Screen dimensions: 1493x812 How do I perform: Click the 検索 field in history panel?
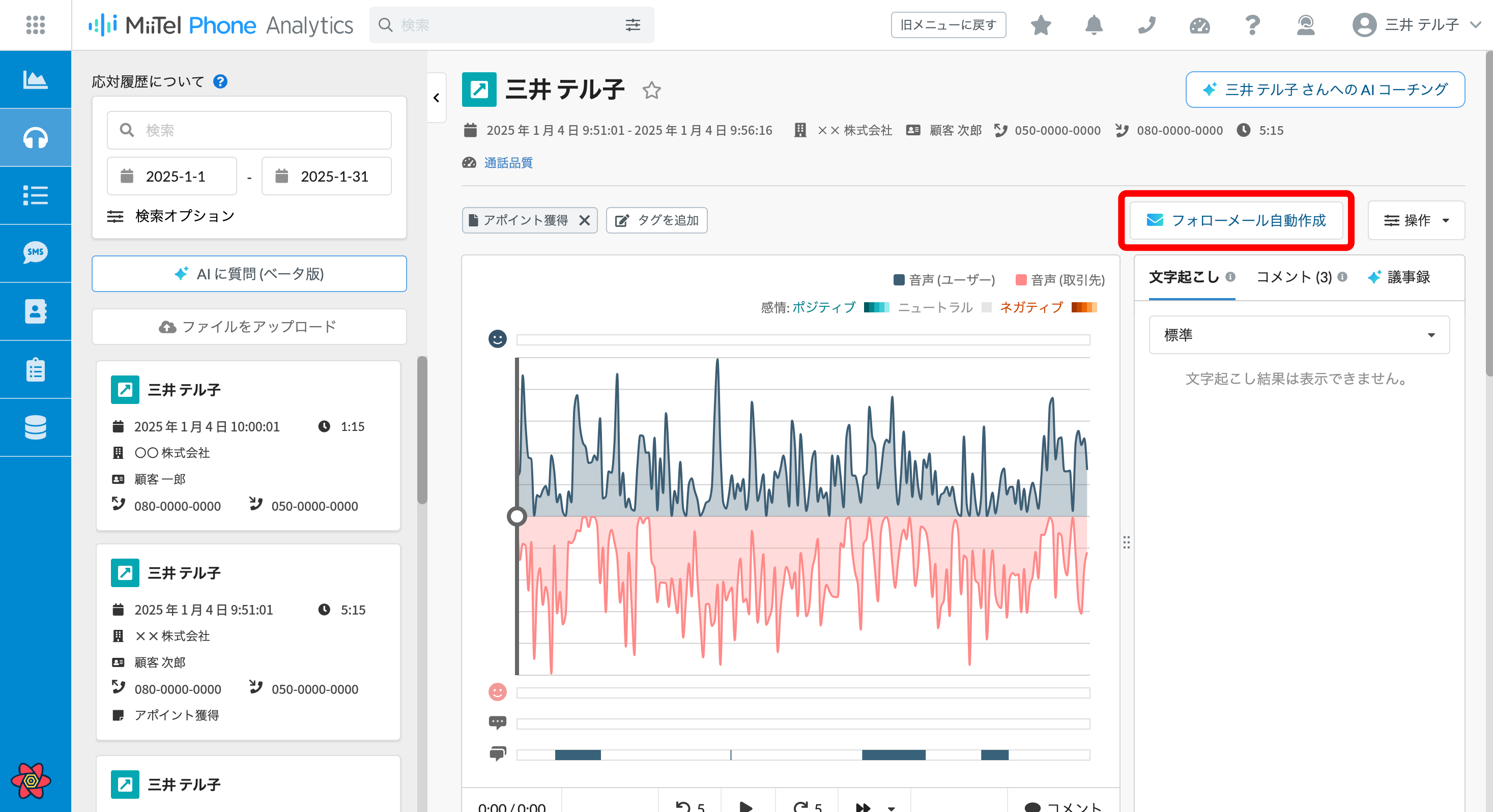pyautogui.click(x=249, y=130)
